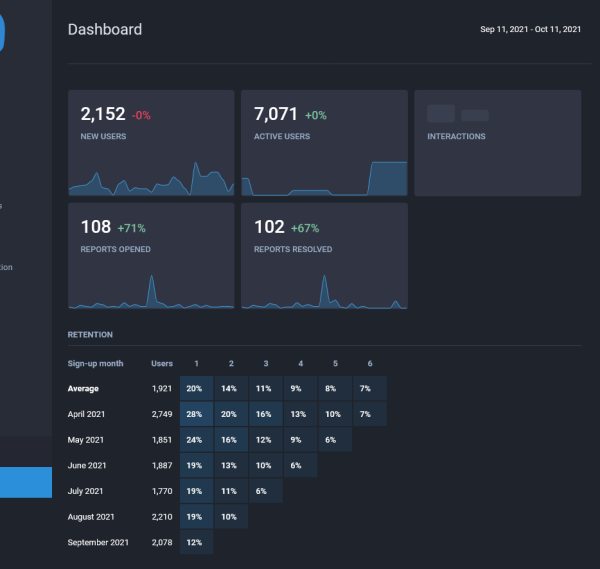Screen dimensions: 600x569
Task: Click the September 2021 month 1 cell 12%
Action: tap(196, 542)
